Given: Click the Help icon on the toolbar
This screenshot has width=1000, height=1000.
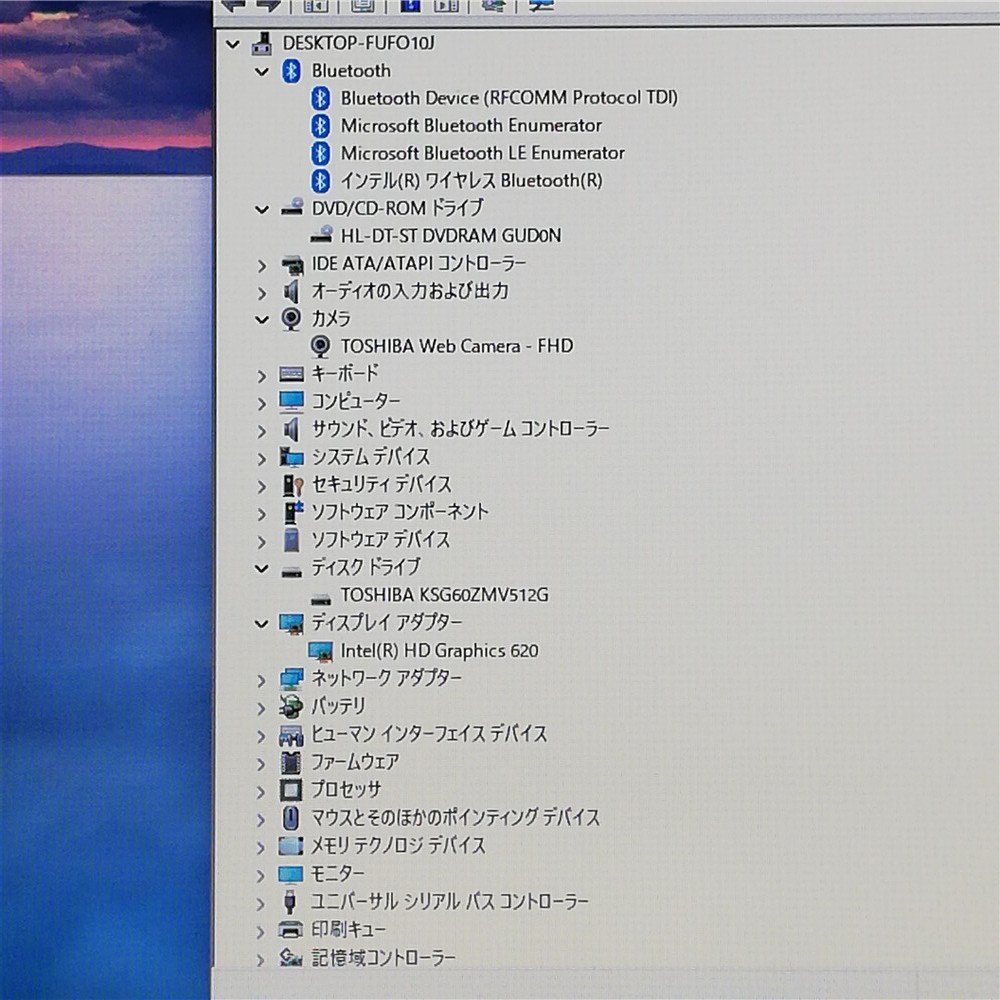Looking at the screenshot, I should coord(408,6).
